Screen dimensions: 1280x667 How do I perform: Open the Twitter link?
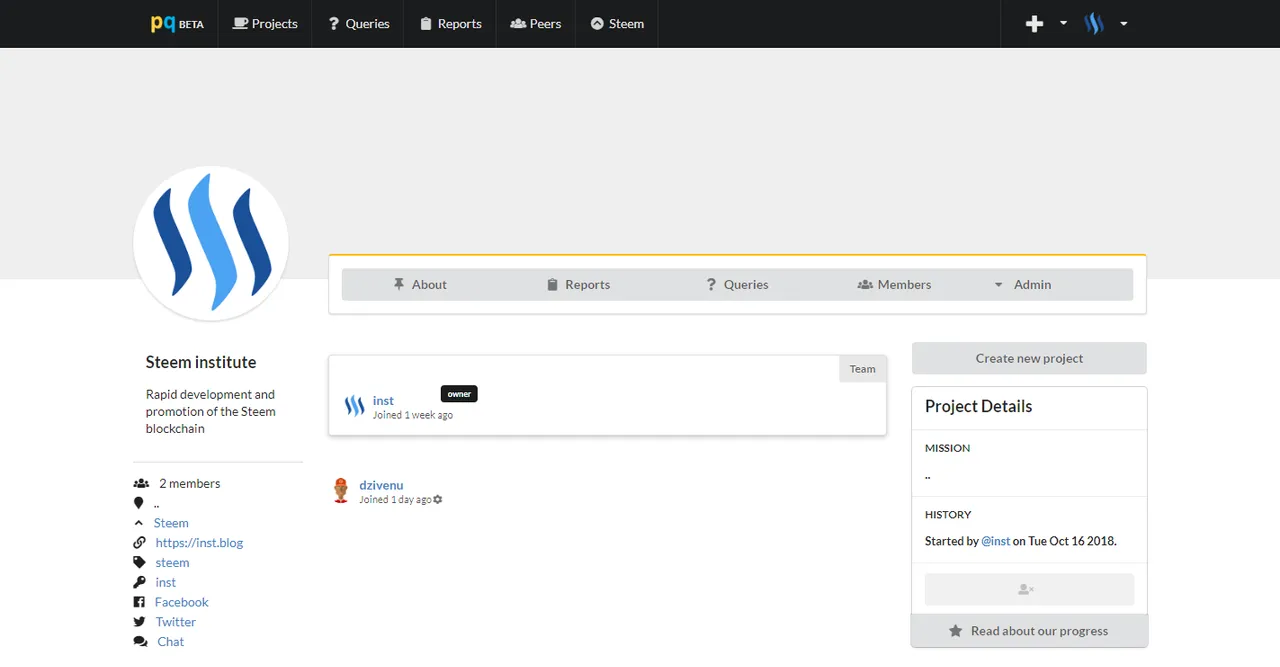pos(176,622)
